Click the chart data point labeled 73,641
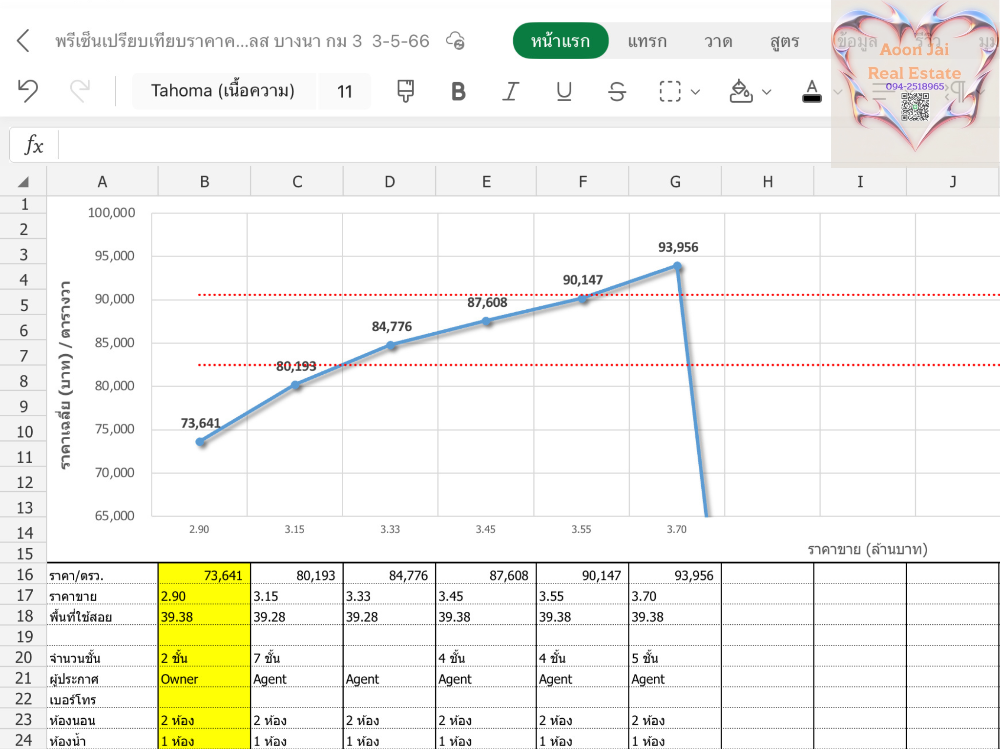 (200, 441)
